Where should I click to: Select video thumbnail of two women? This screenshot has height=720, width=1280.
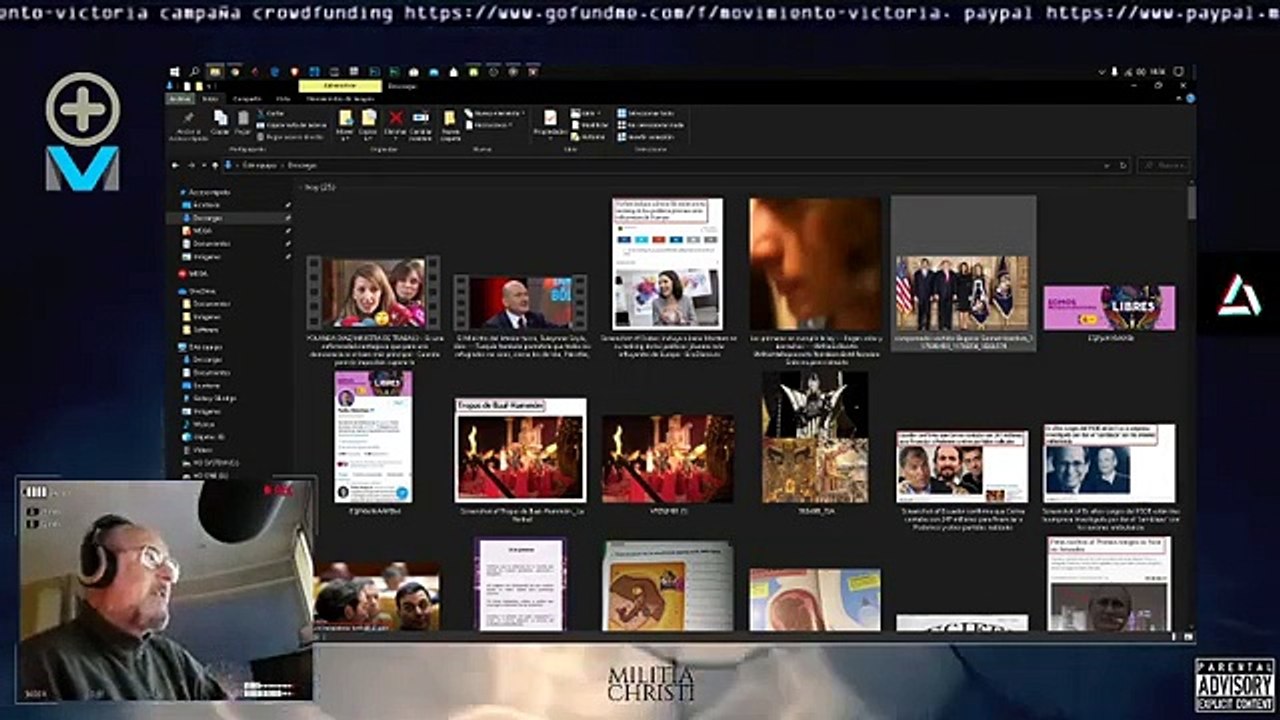373,292
